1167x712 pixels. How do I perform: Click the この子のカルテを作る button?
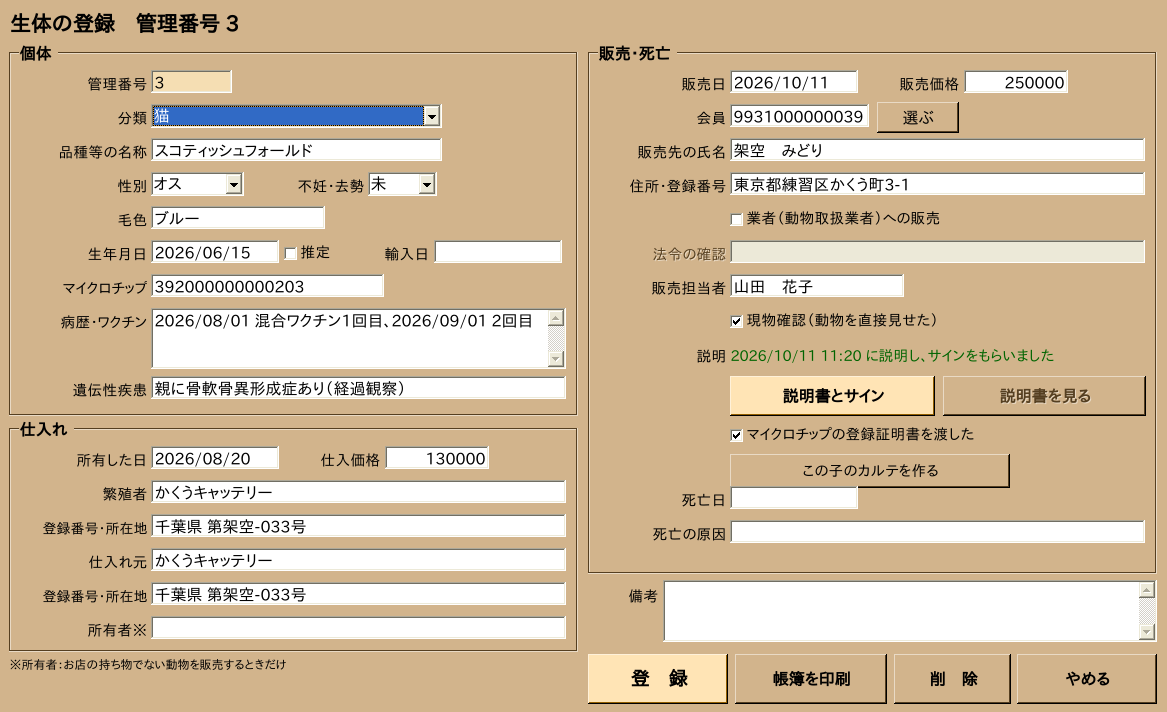[869, 471]
